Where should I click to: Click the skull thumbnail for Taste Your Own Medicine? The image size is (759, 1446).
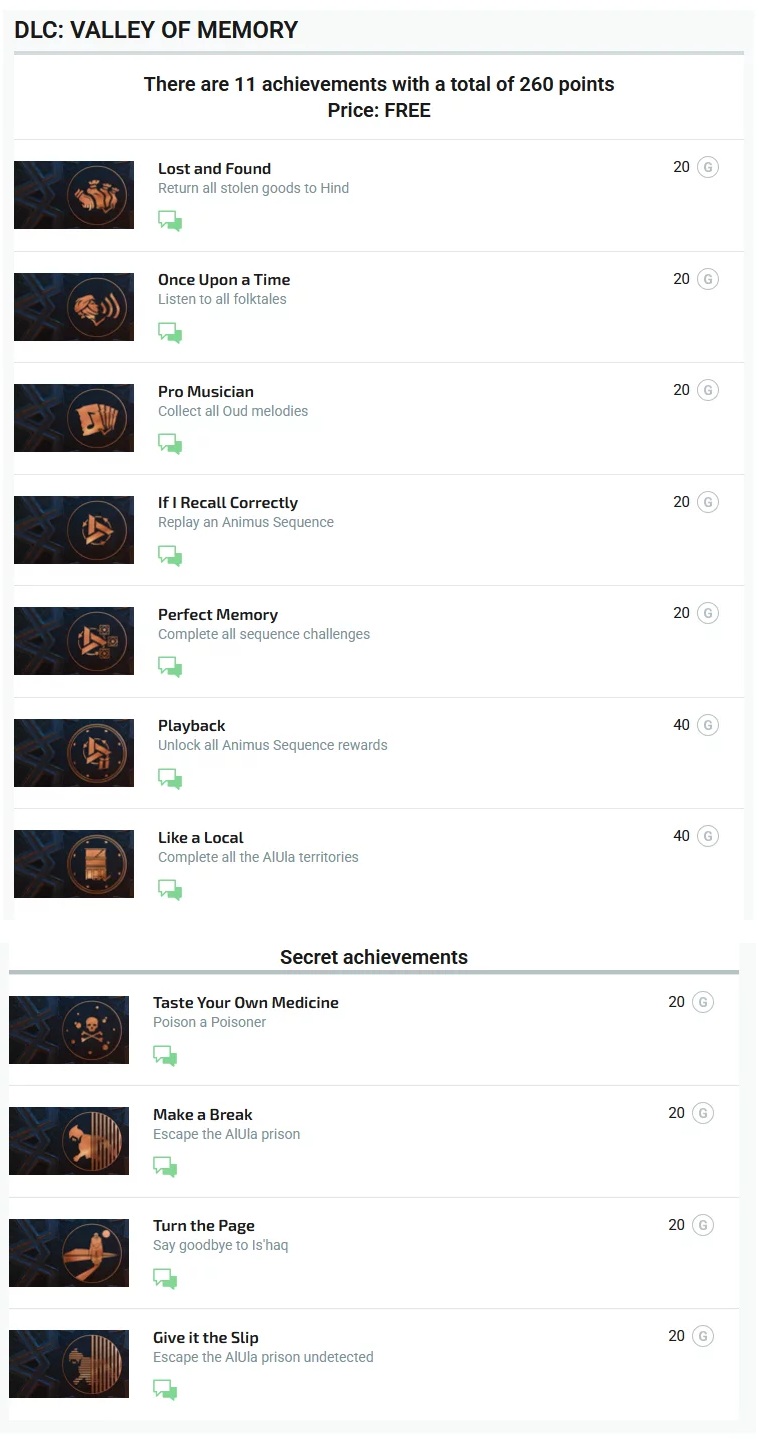coord(69,1029)
